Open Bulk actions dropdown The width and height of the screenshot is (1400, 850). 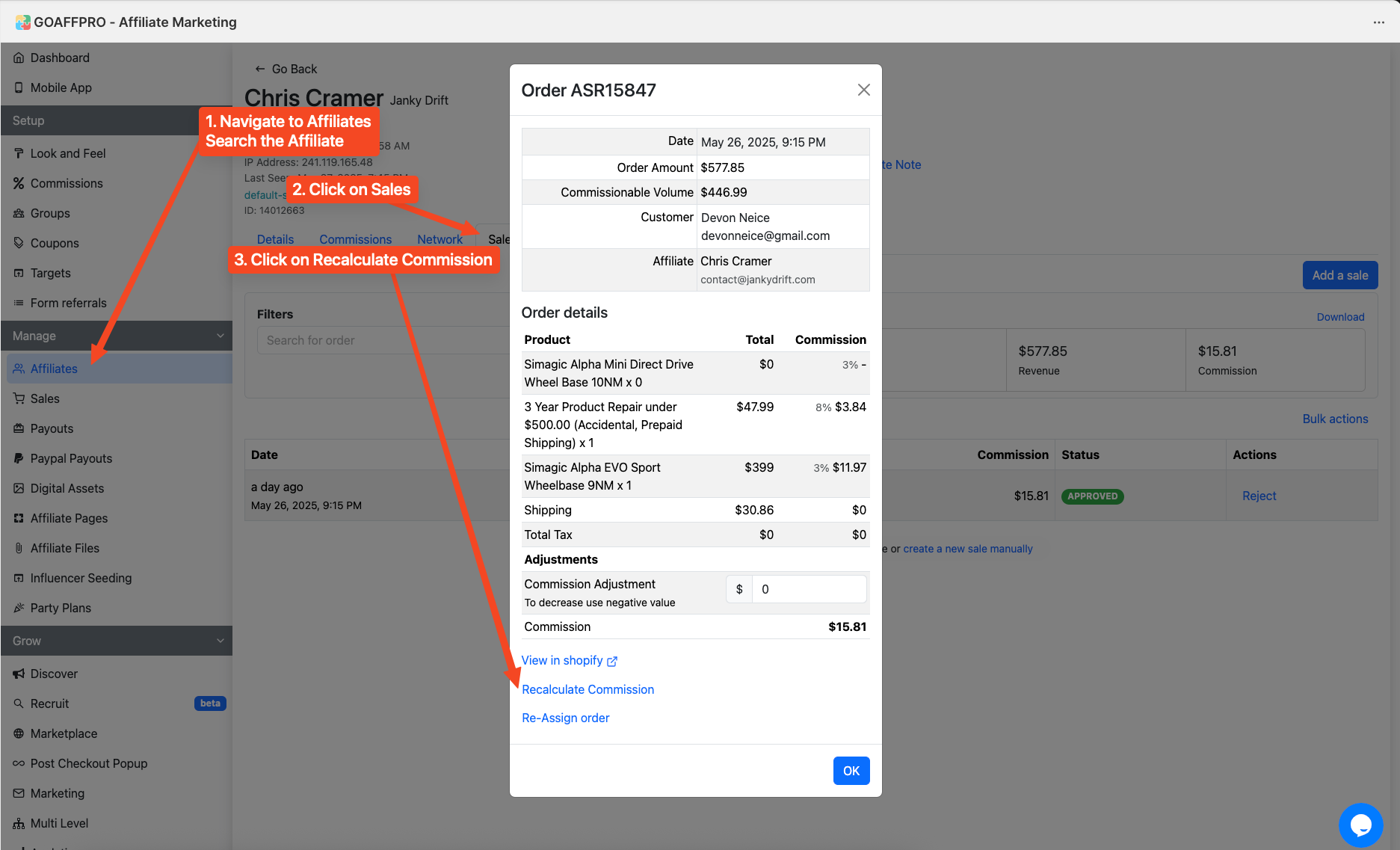click(x=1335, y=419)
